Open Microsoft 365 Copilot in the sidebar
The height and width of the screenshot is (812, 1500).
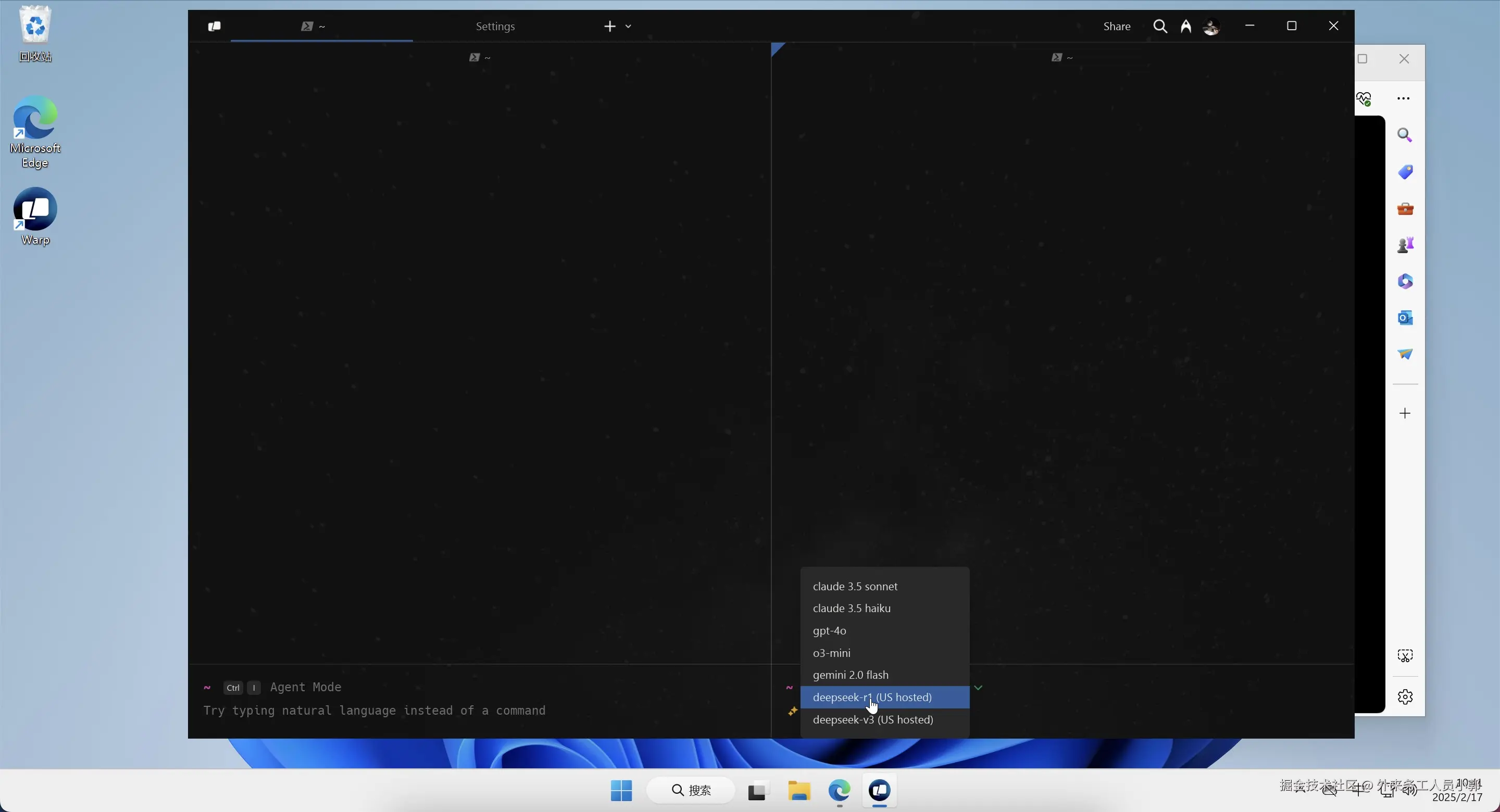click(x=1405, y=282)
